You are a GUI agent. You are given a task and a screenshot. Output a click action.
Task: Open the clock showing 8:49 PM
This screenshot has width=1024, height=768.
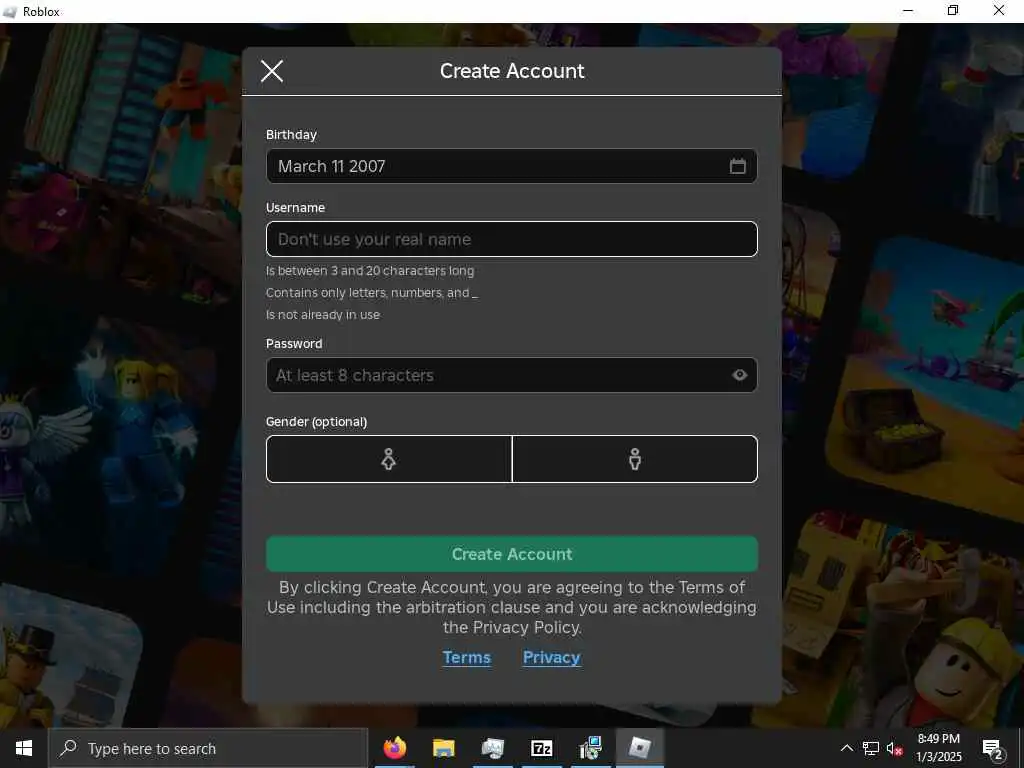coord(938,748)
